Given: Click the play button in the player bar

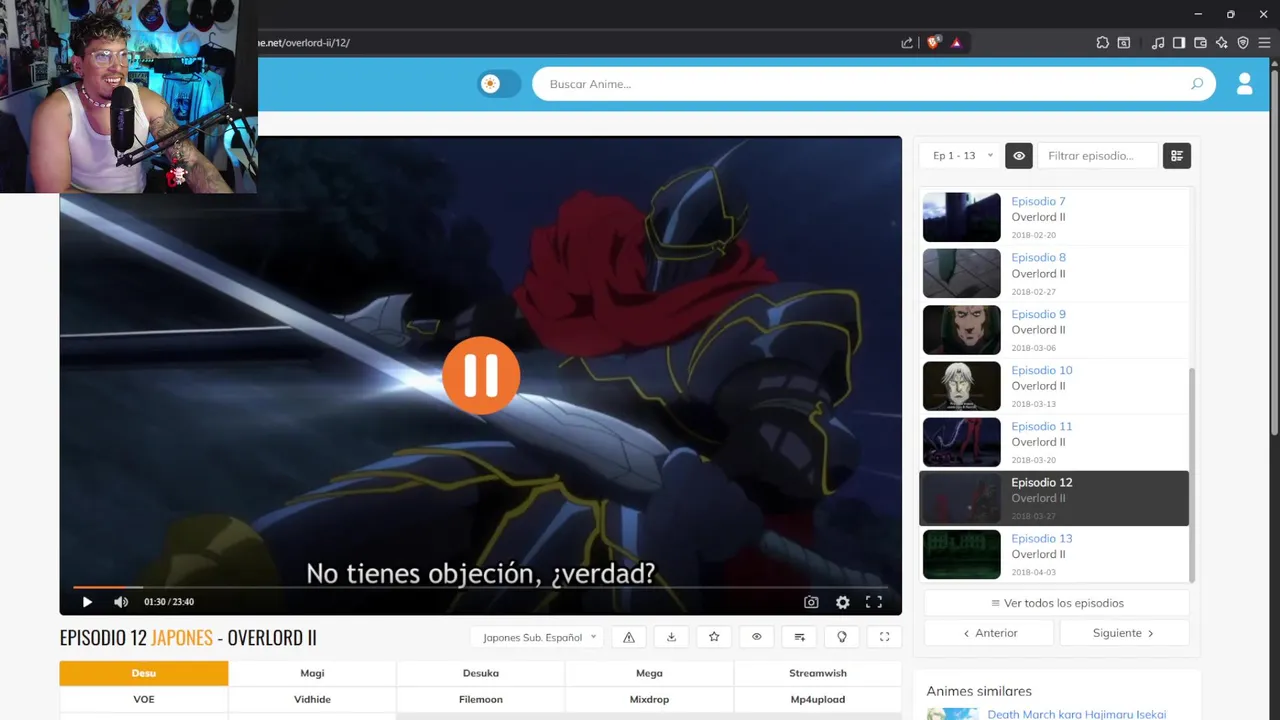Looking at the screenshot, I should coord(87,602).
